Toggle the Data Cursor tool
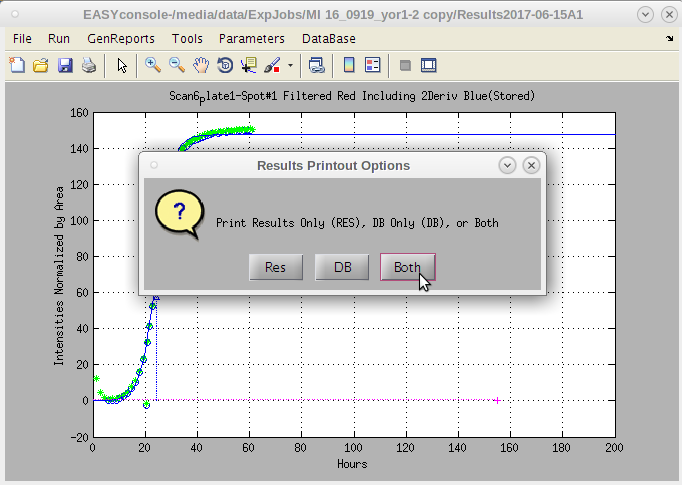The image size is (682, 485). pos(249,65)
